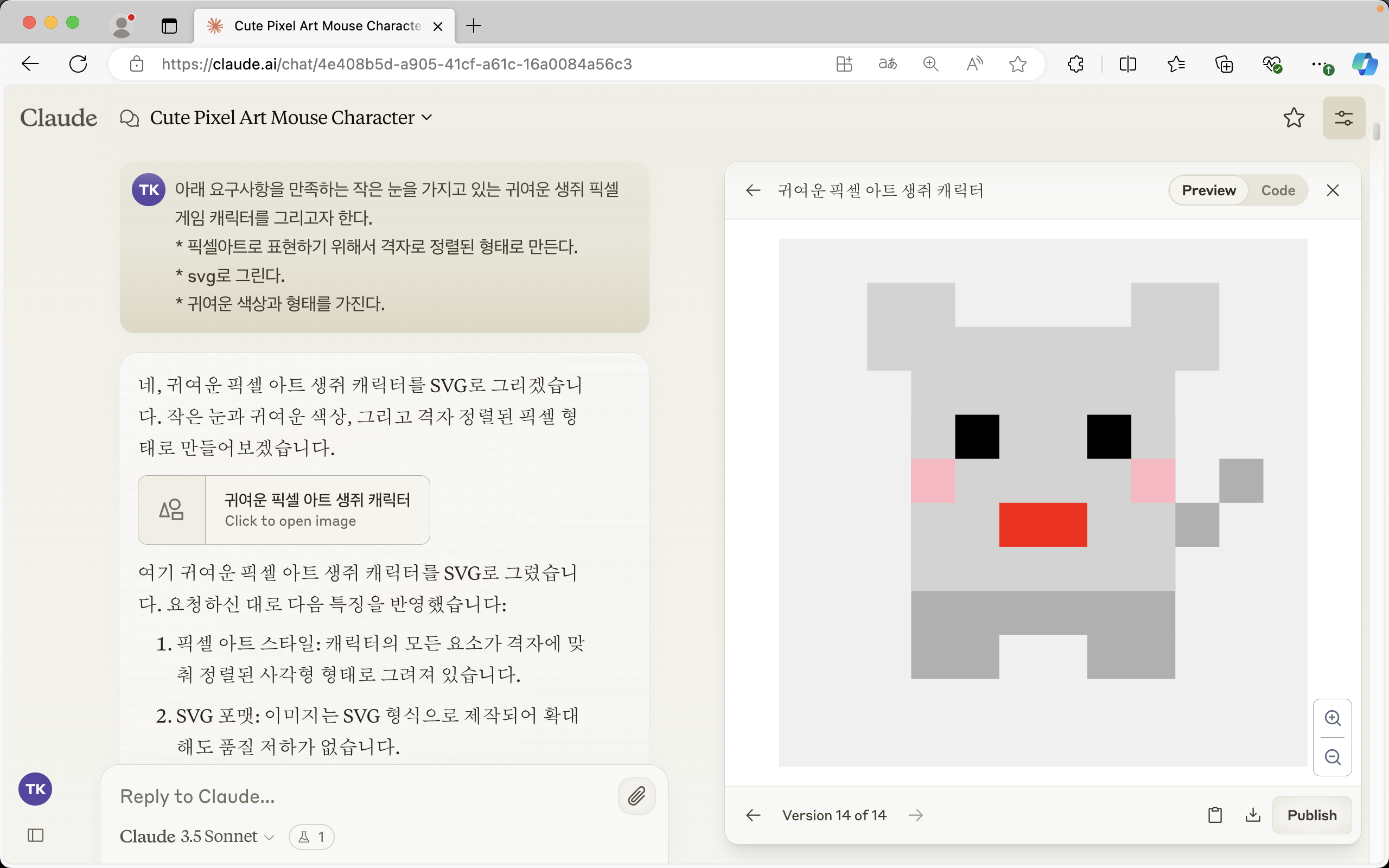
Task: Open browser extensions puzzle icon
Action: [1075, 63]
